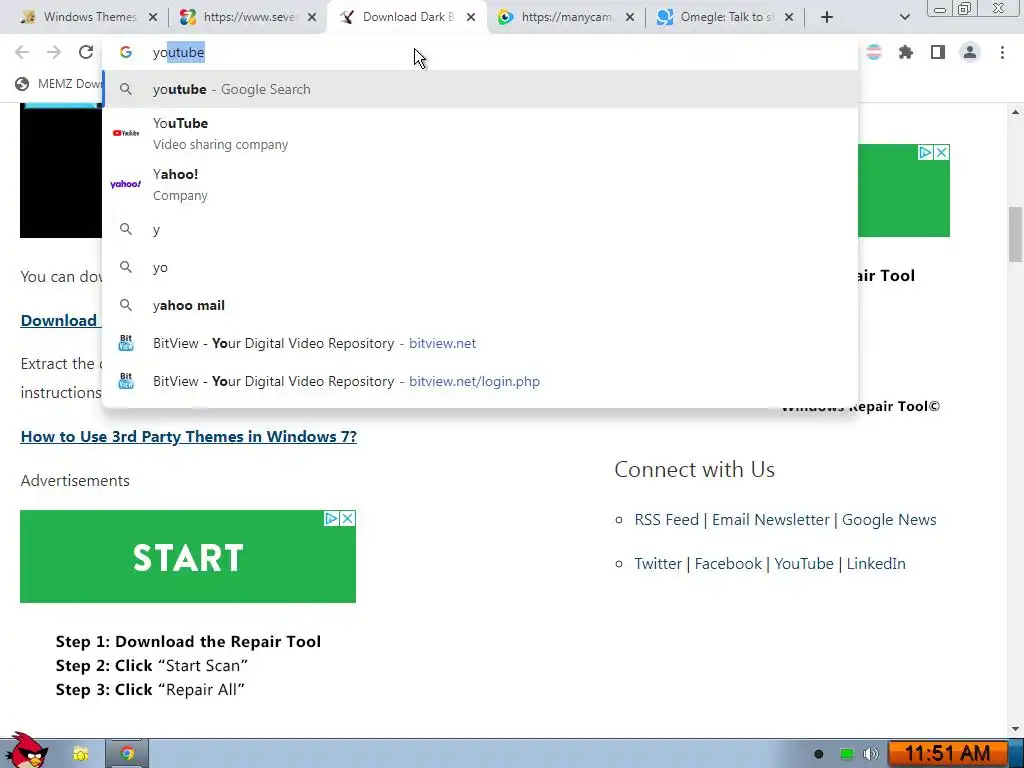This screenshot has height=768, width=1024.
Task: Click the 11:51 AM taskbar clock
Action: (948, 753)
